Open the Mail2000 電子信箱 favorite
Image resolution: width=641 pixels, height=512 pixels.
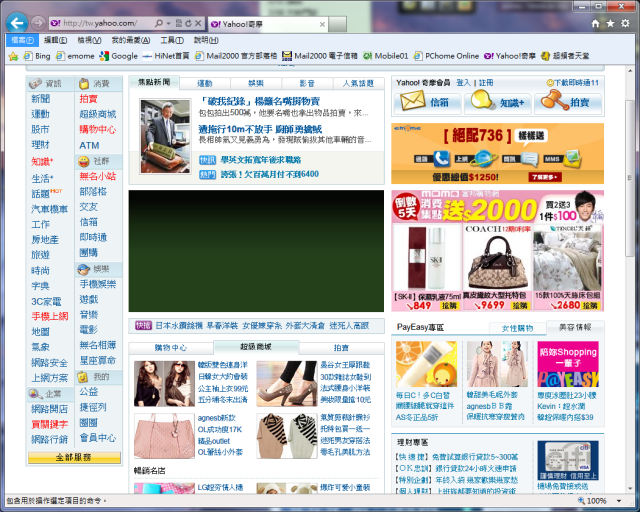[x=320, y=56]
